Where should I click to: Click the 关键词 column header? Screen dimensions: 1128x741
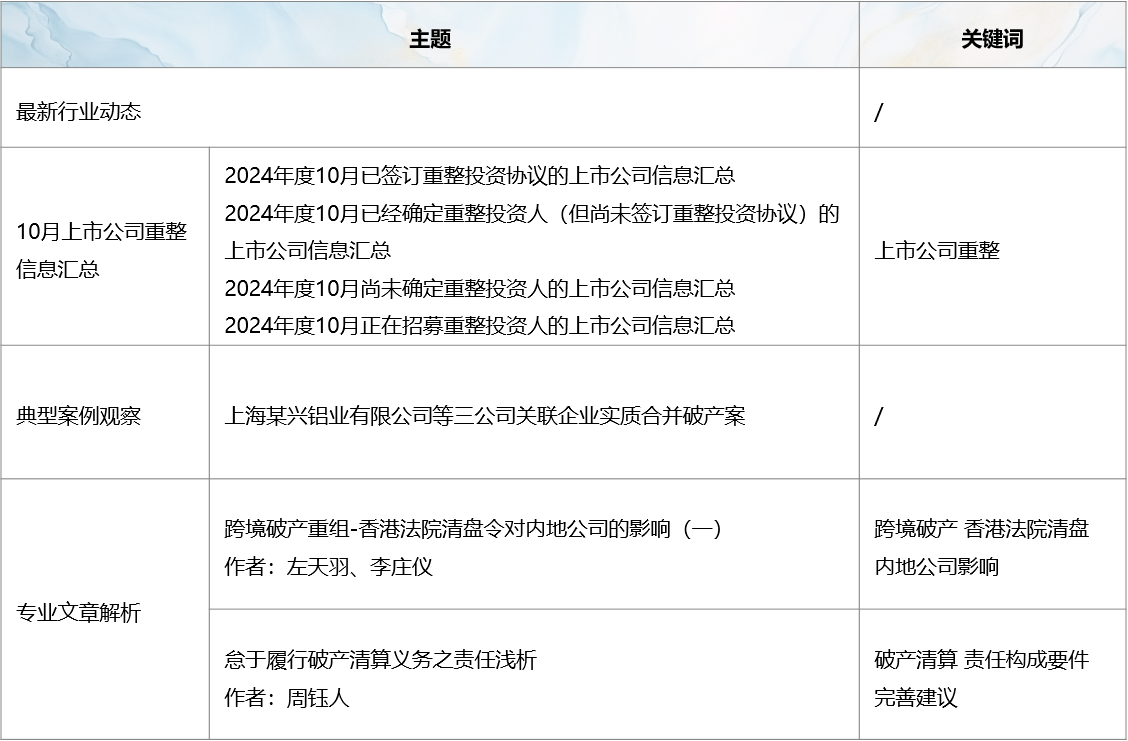coord(992,39)
